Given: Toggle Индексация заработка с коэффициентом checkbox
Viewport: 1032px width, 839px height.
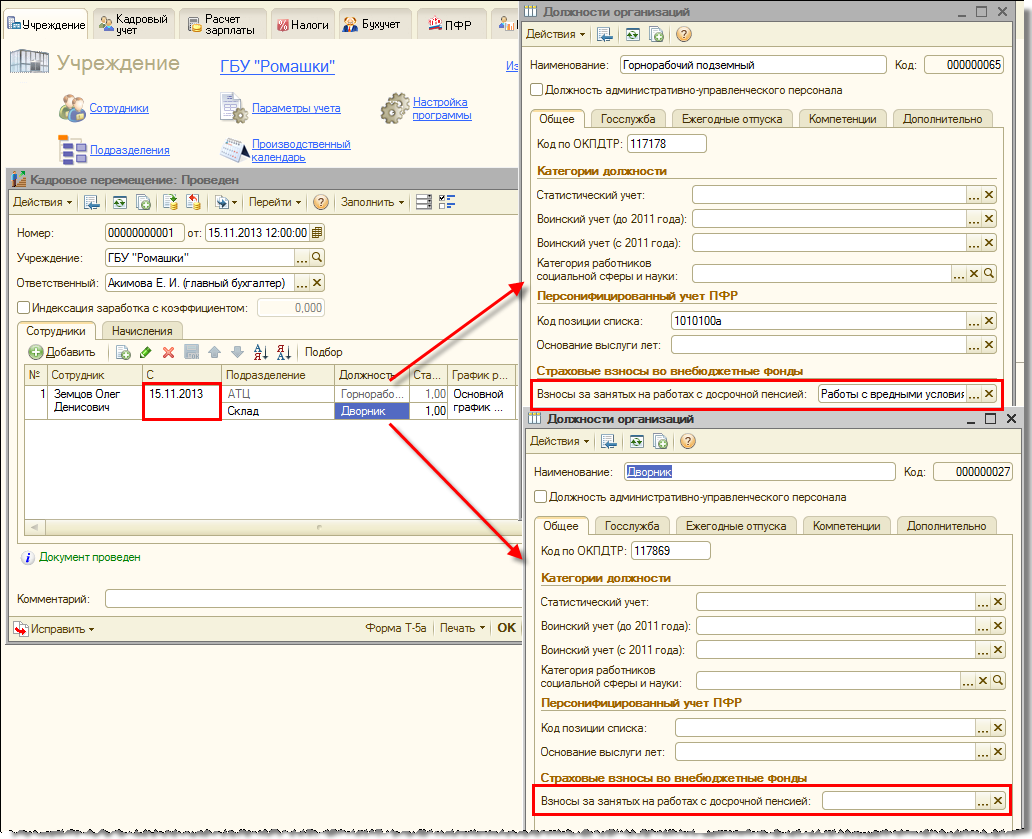Looking at the screenshot, I should coord(24,307).
